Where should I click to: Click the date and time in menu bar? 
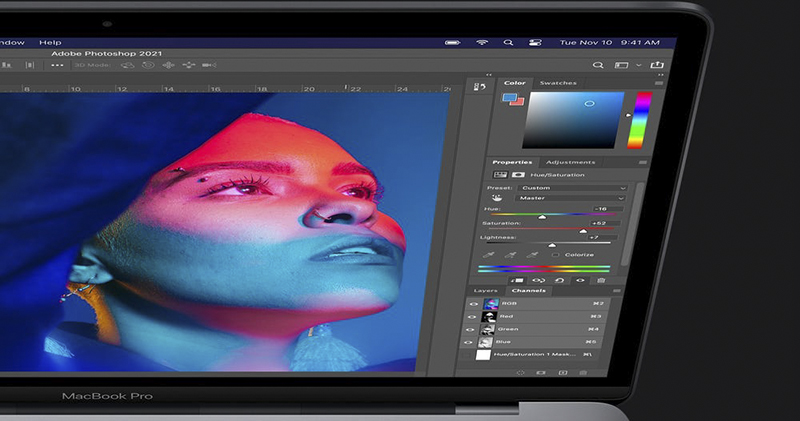pyautogui.click(x=610, y=42)
